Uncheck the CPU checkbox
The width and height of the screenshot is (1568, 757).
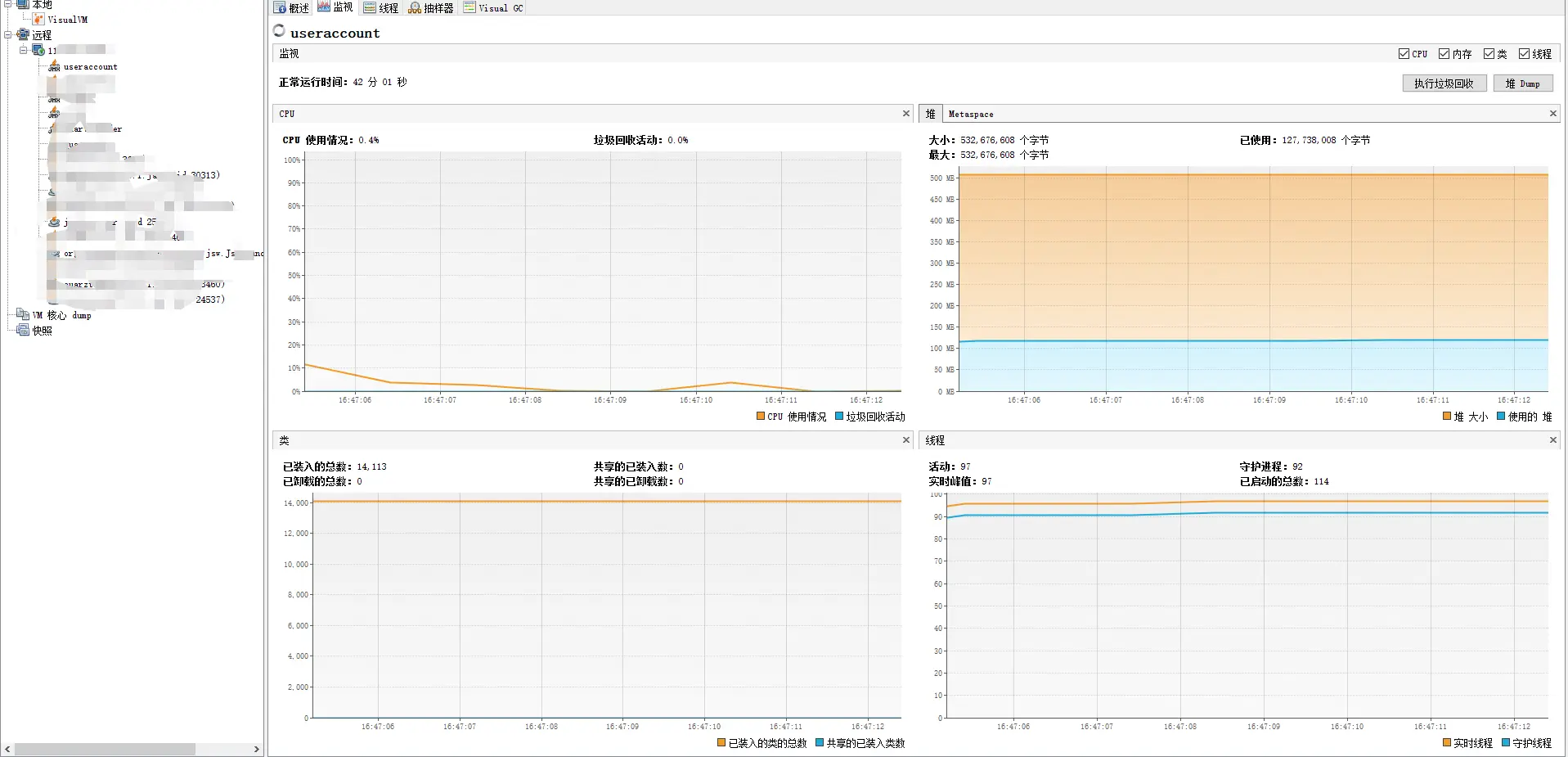1404,53
